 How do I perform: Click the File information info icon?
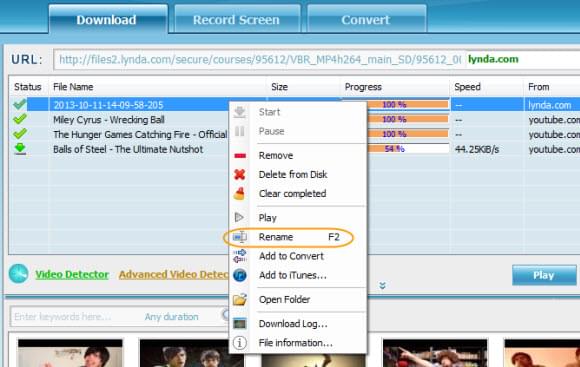[x=240, y=343]
